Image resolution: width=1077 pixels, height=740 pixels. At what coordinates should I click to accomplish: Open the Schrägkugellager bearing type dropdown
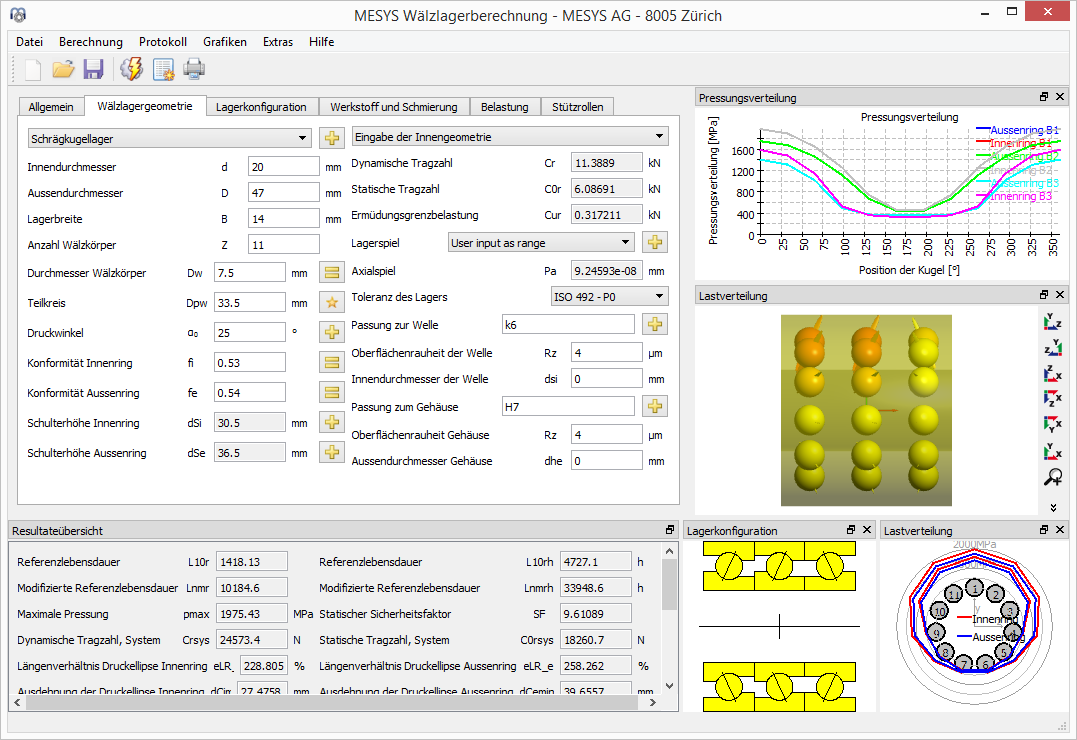[169, 138]
